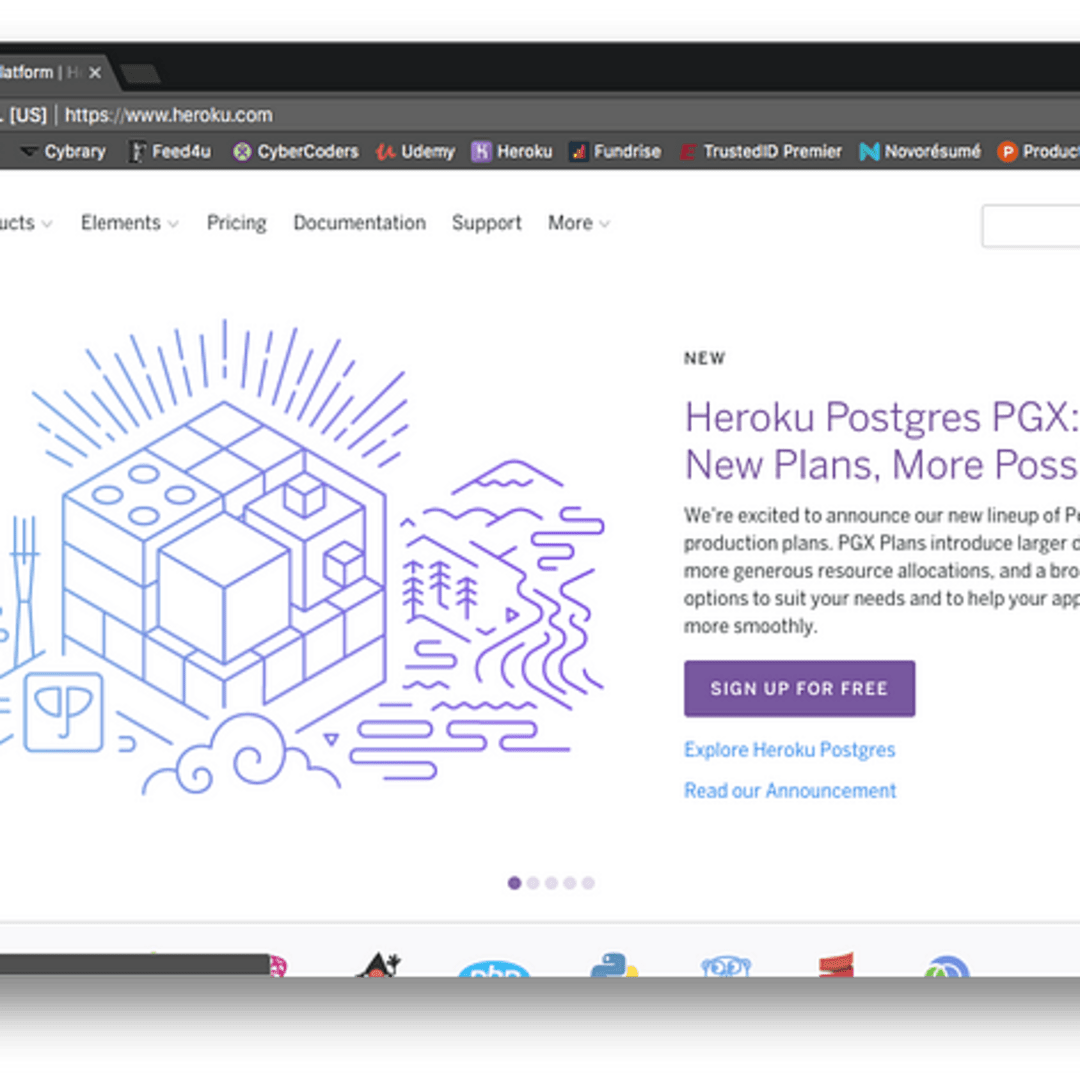Open a new browser tab
Image resolution: width=1080 pixels, height=1080 pixels.
pyautogui.click(x=140, y=73)
